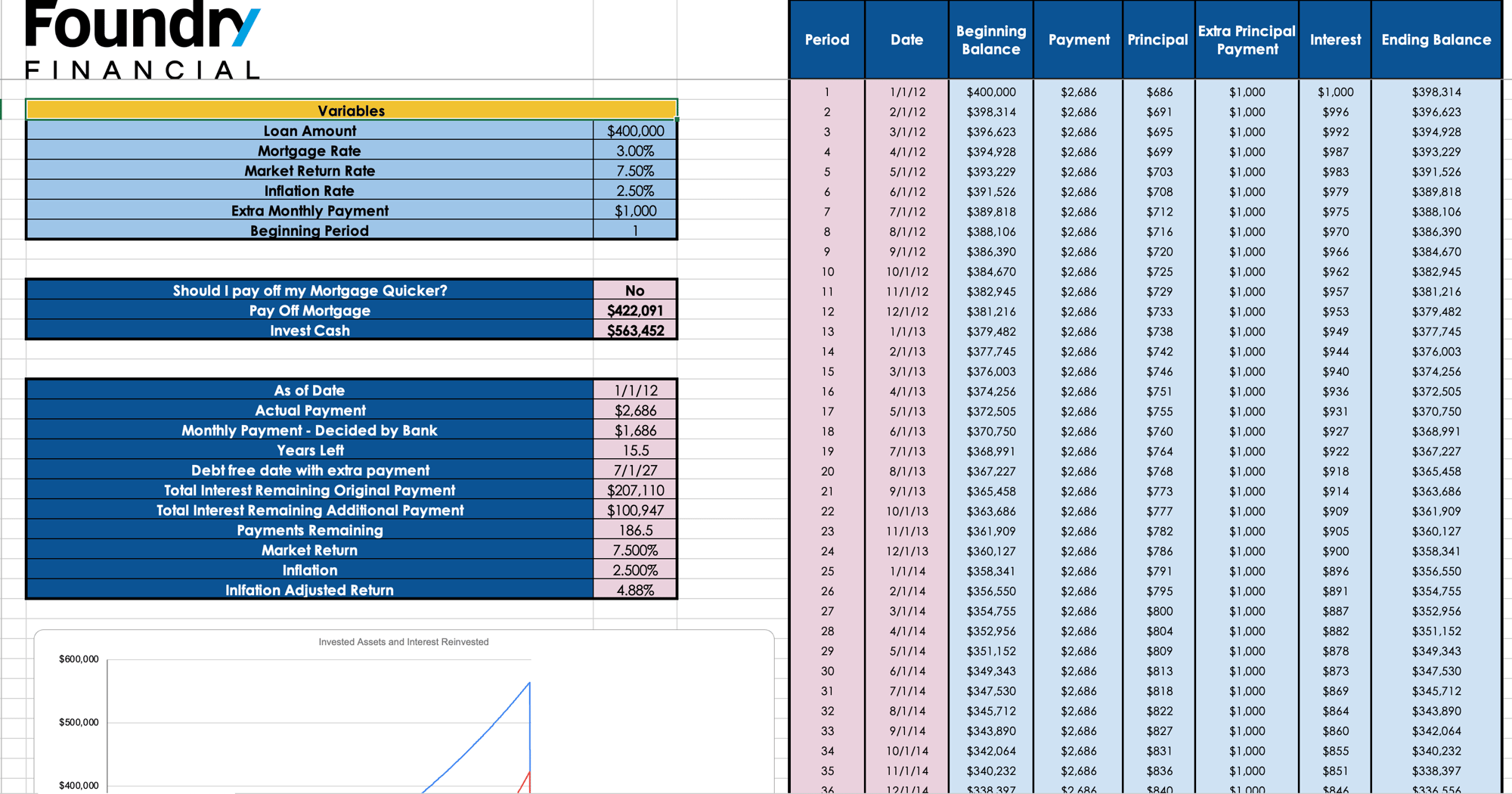
Task: Select the Pay Off Mortgage value $422,091
Action: click(635, 311)
